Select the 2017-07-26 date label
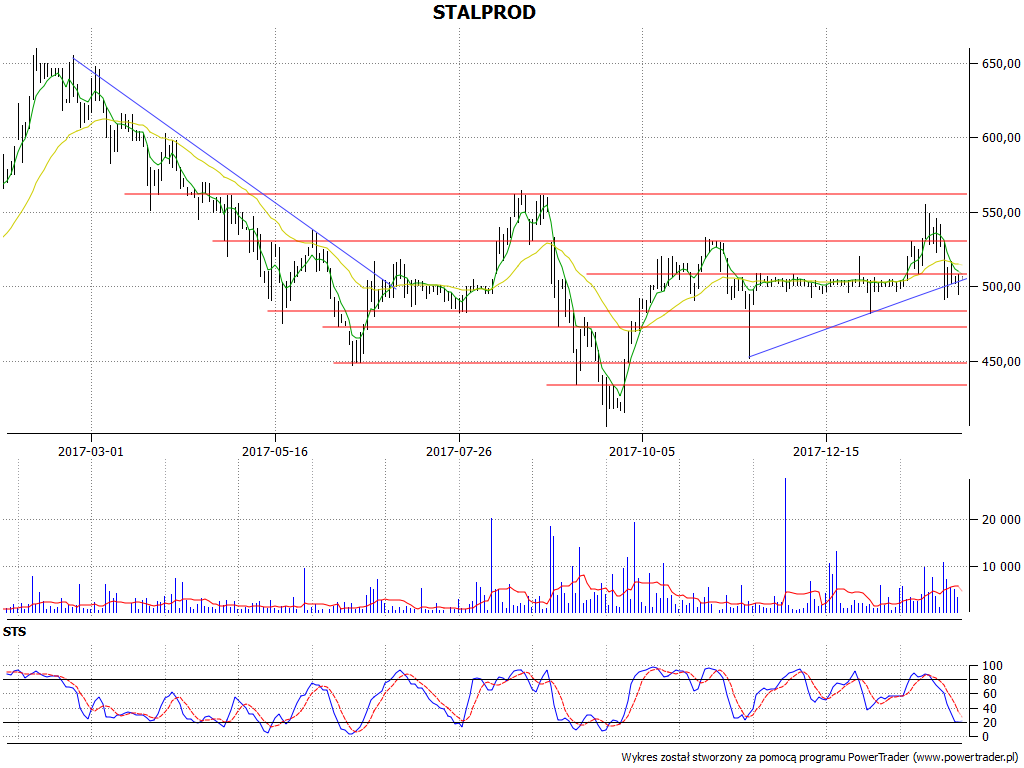Viewport: 1024px width, 768px height. [458, 451]
